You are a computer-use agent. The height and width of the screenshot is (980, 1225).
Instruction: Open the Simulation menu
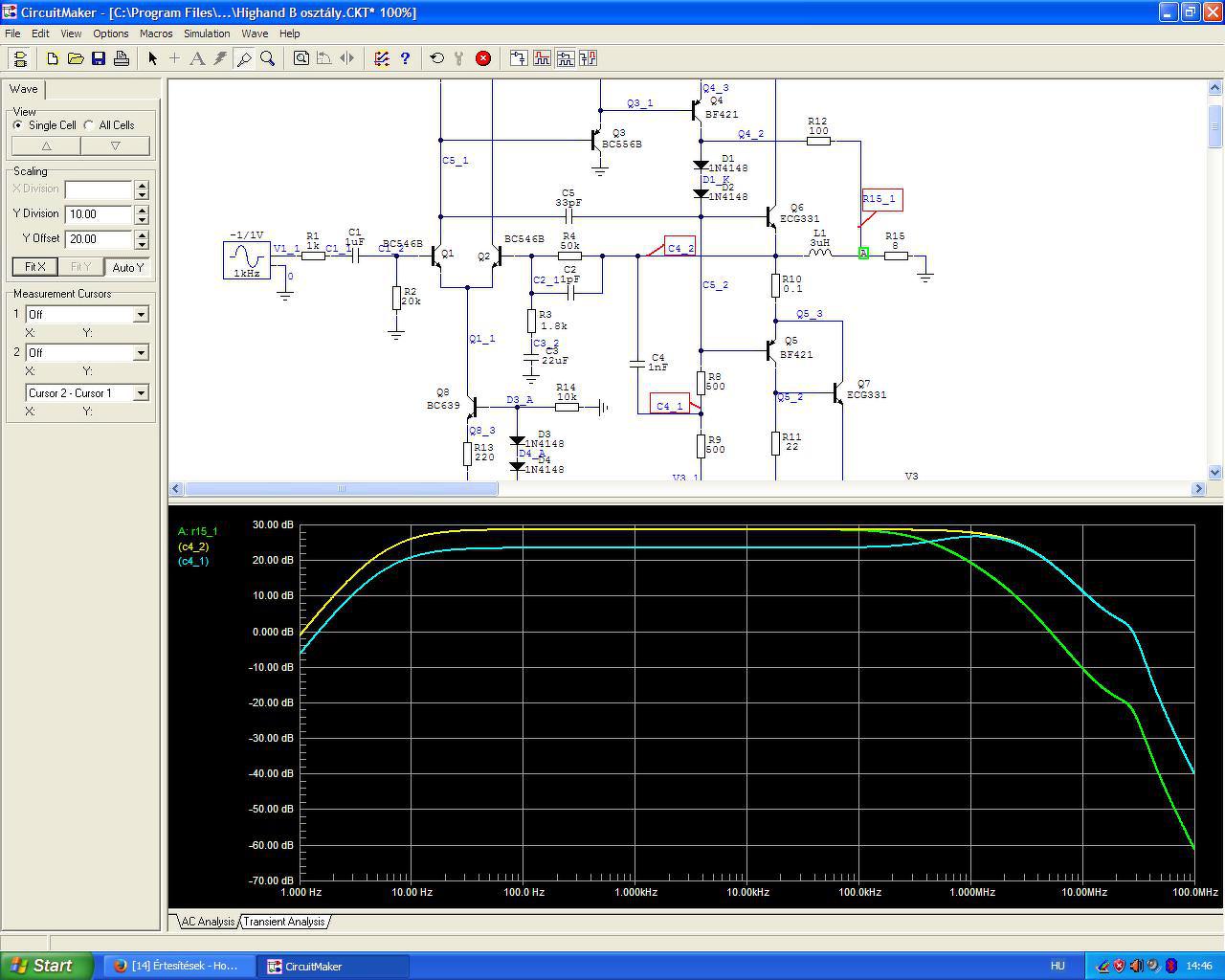(x=207, y=33)
